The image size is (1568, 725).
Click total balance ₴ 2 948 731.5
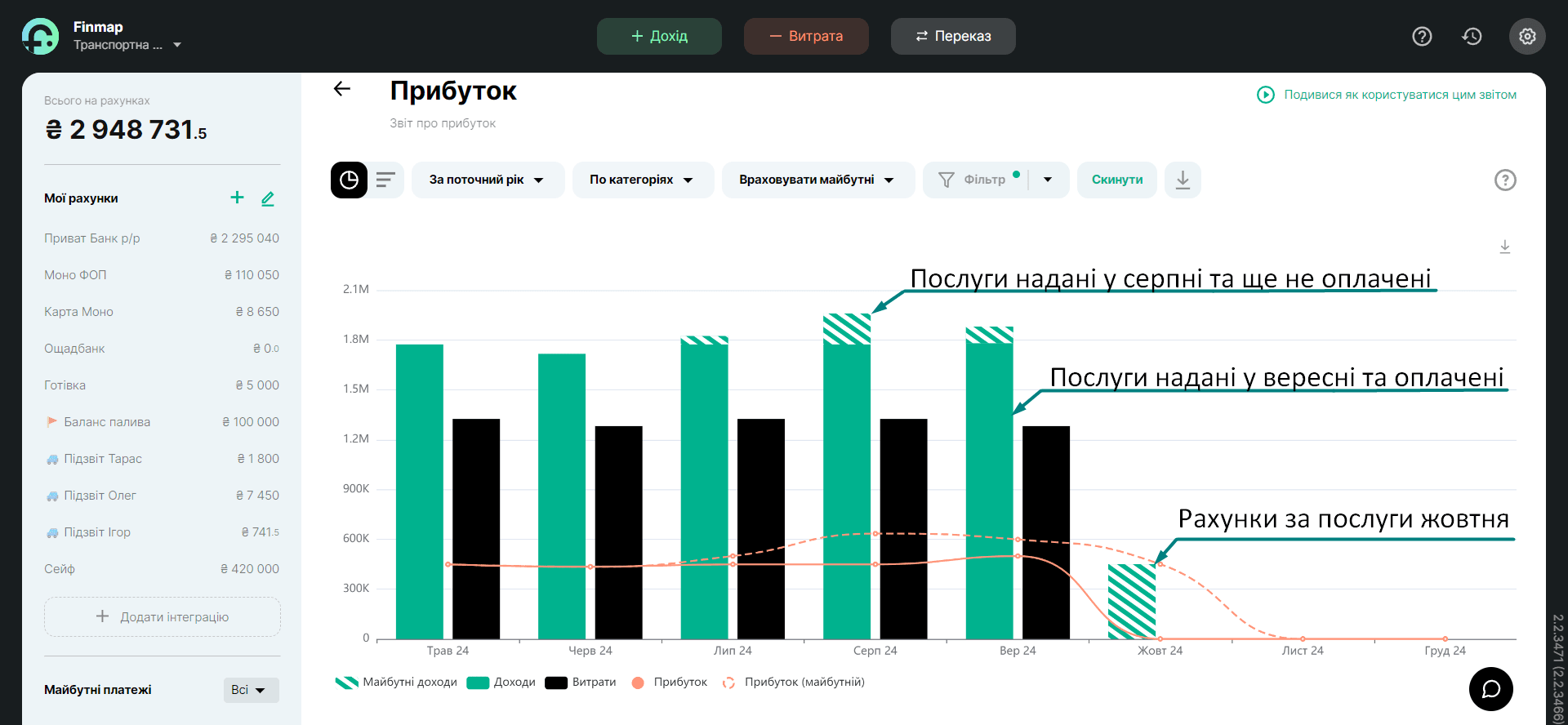point(127,130)
